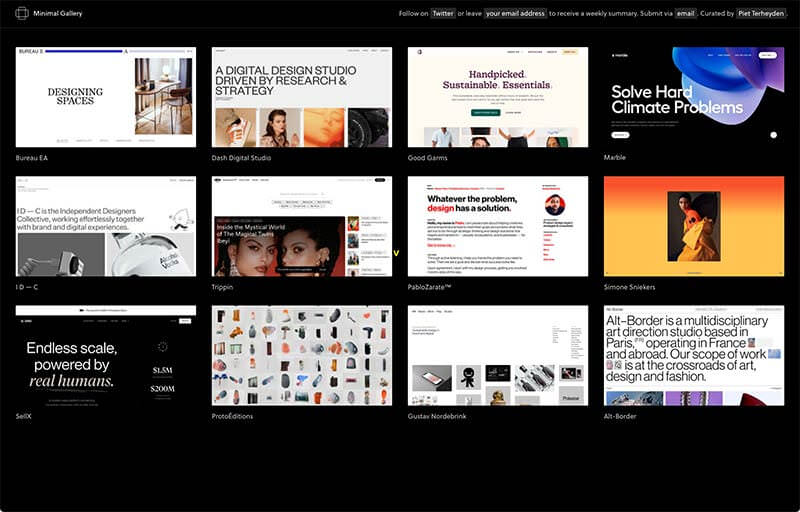Viewport: 800px width, 512px height.
Task: Click the 'Dash Digital Studio' caption
Action: click(x=241, y=158)
